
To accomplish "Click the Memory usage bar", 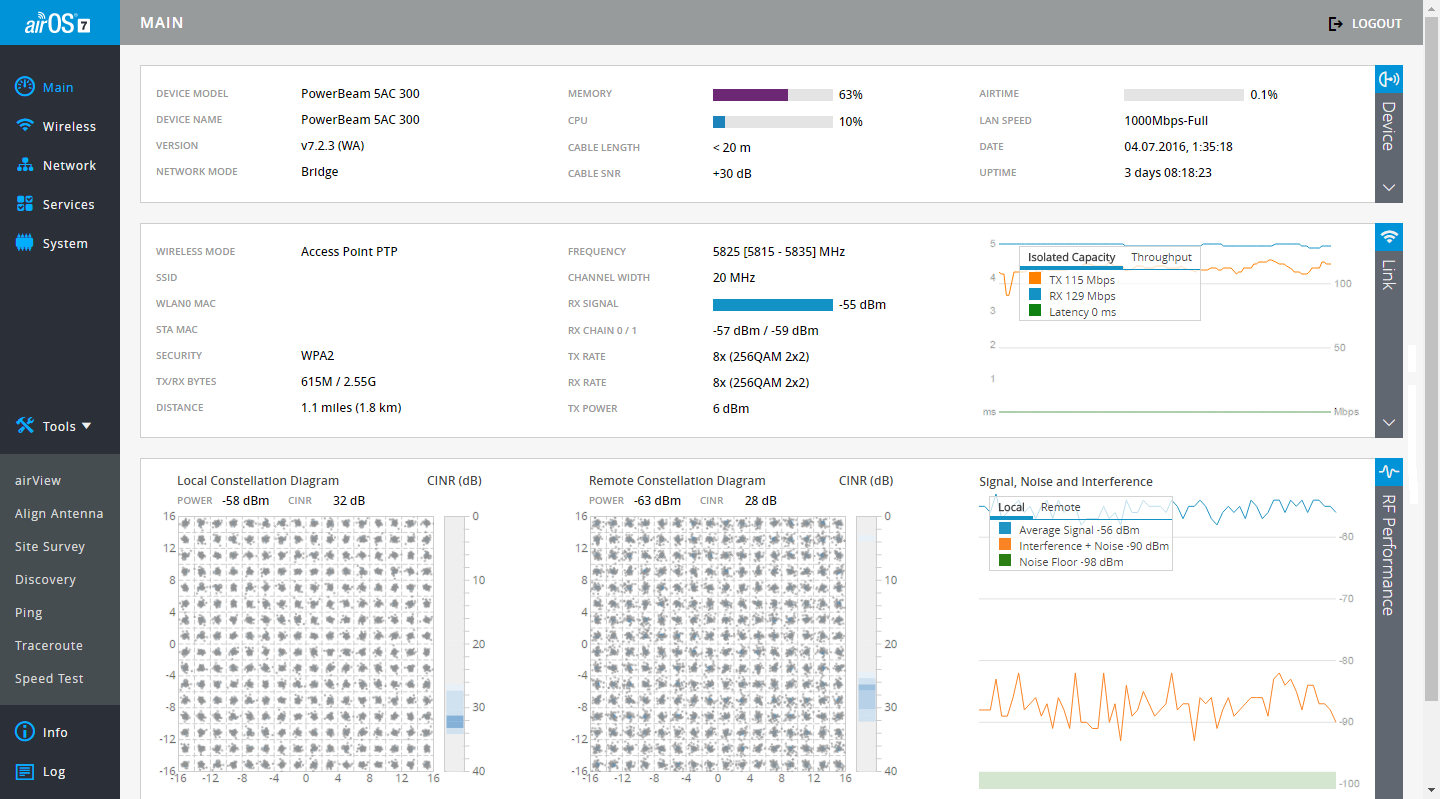I will tap(773, 95).
